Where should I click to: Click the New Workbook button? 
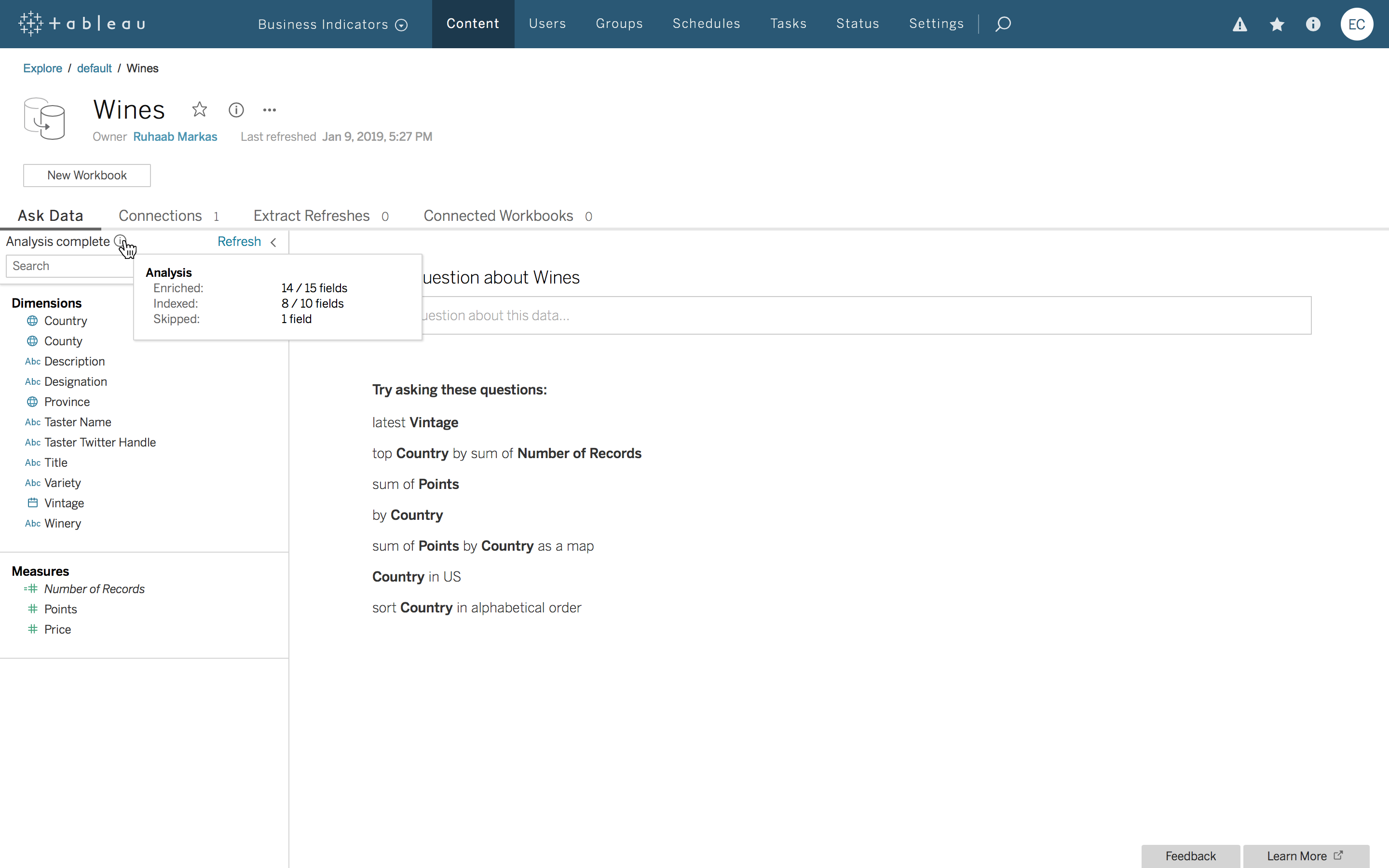pos(87,175)
